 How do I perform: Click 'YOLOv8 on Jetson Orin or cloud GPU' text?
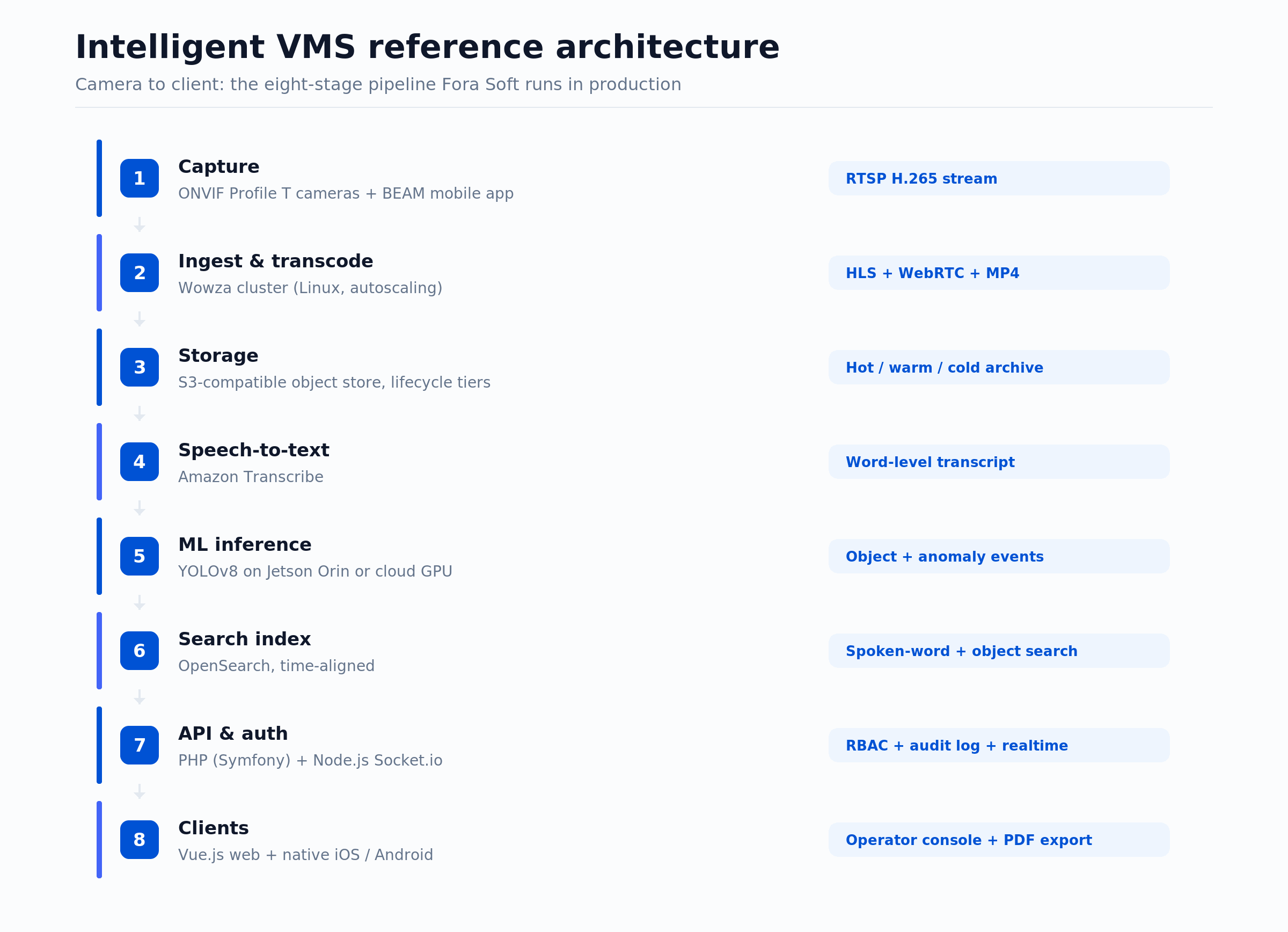click(315, 571)
